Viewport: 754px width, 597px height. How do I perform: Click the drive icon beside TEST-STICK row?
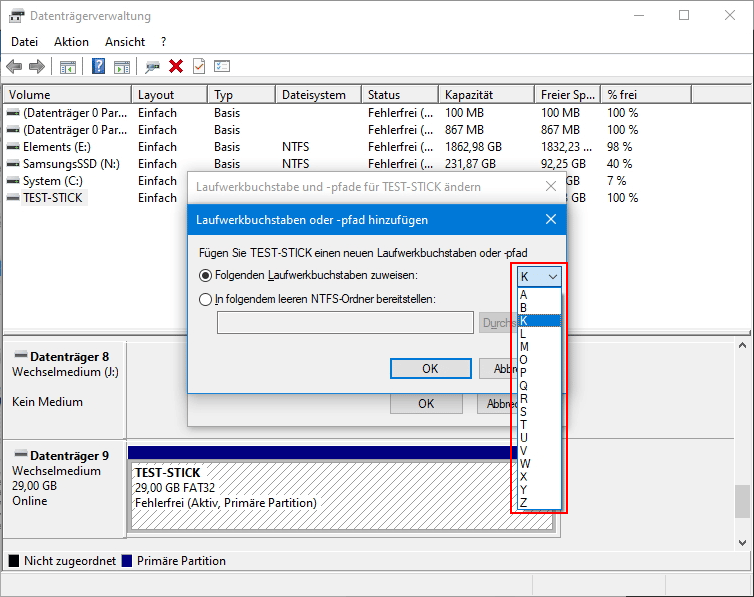coord(13,198)
